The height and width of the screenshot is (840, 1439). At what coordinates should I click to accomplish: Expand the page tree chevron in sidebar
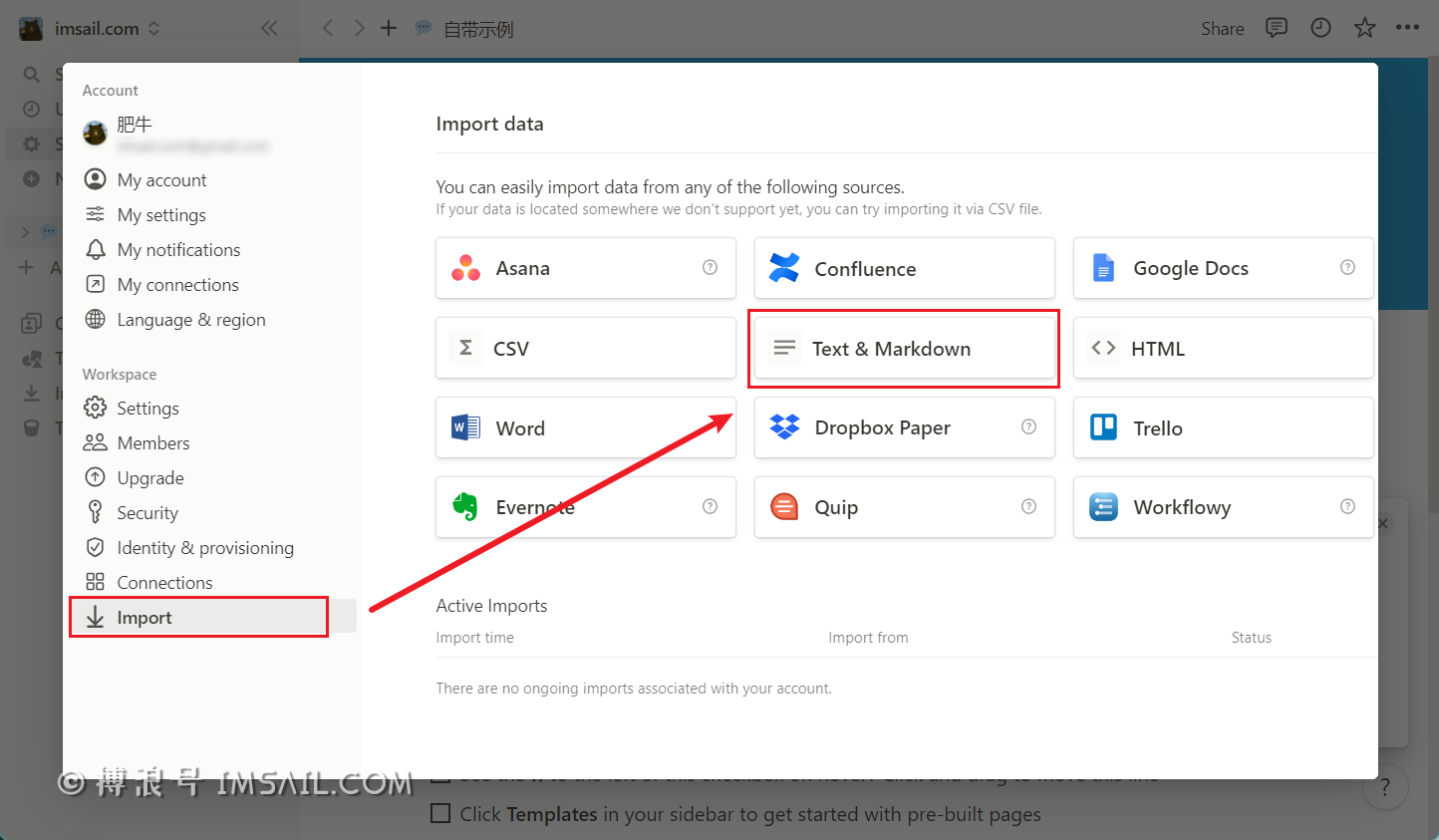point(25,232)
